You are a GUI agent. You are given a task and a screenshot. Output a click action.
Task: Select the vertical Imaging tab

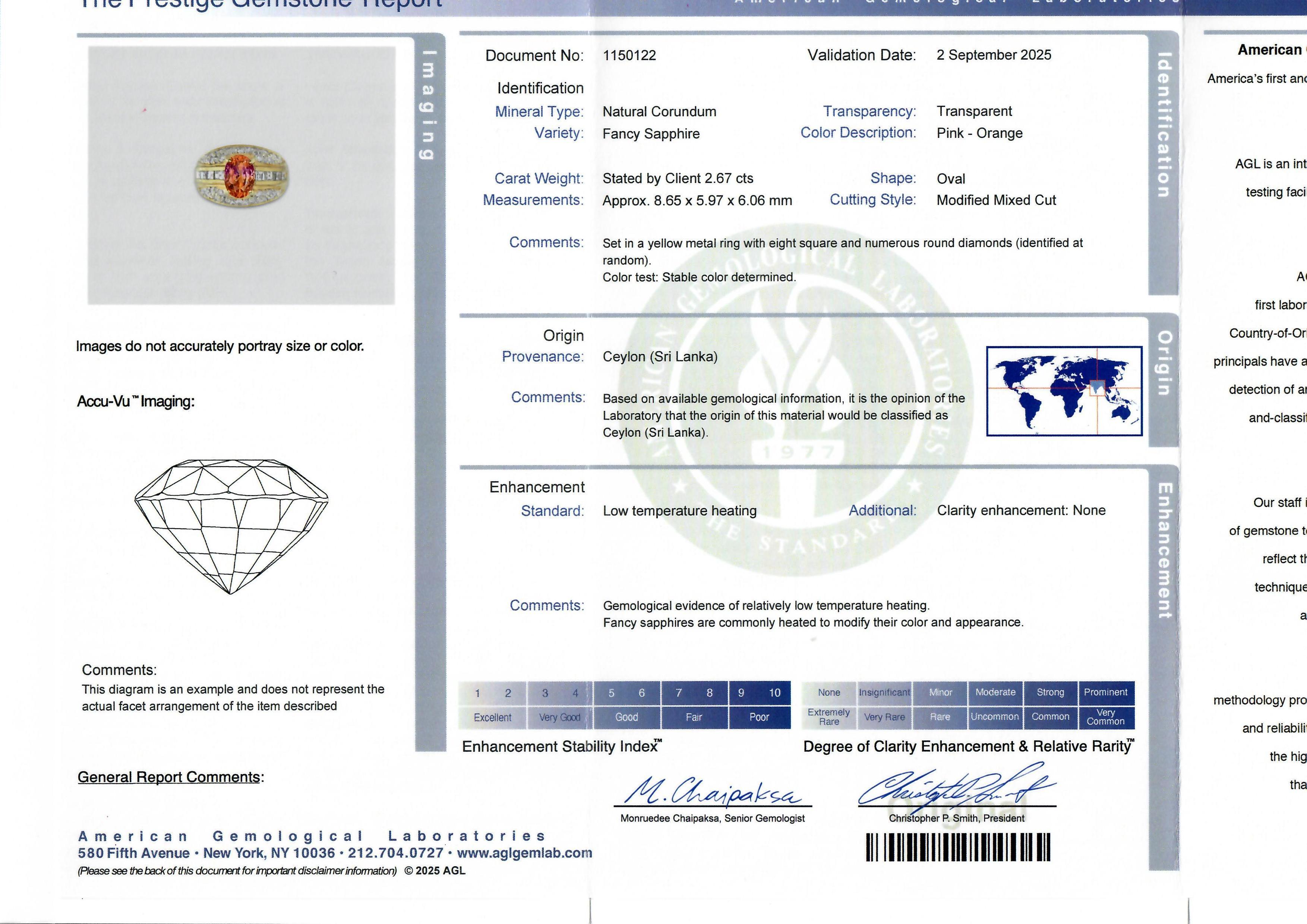pos(430,105)
